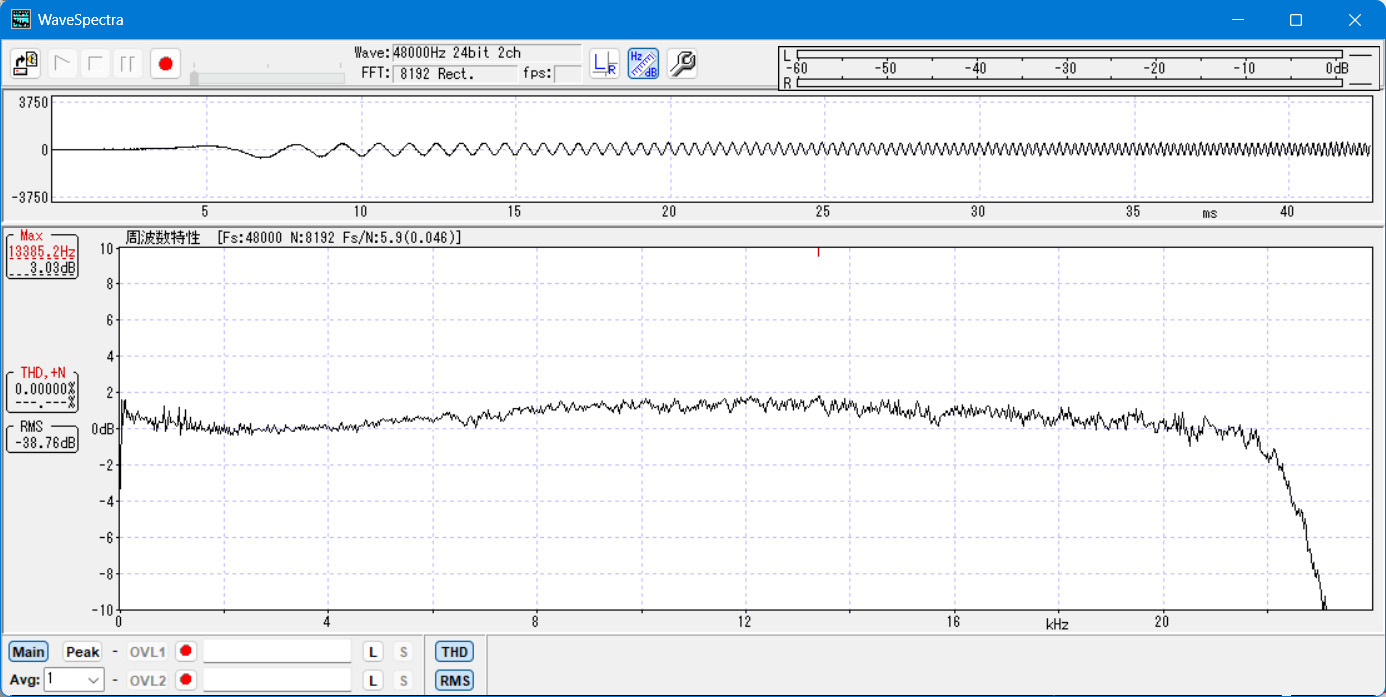Toggle the OVL1 overlay button

pos(147,652)
